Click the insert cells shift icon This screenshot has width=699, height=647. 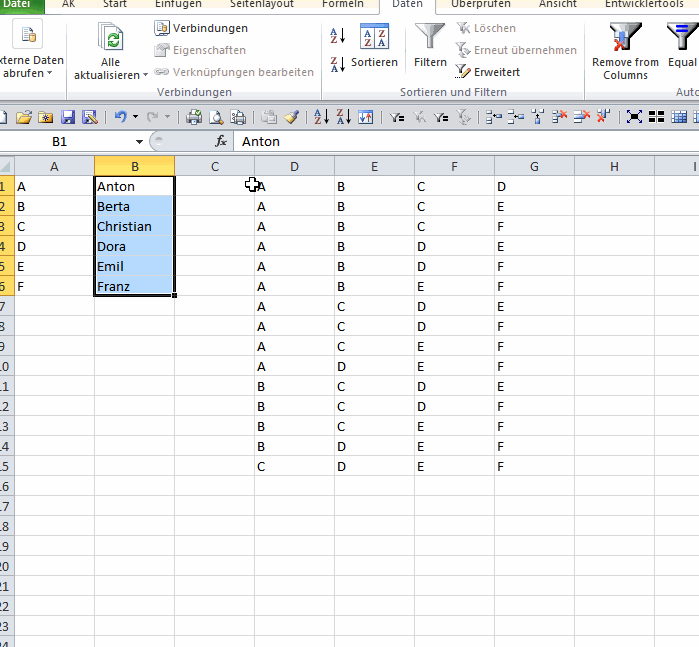493,117
